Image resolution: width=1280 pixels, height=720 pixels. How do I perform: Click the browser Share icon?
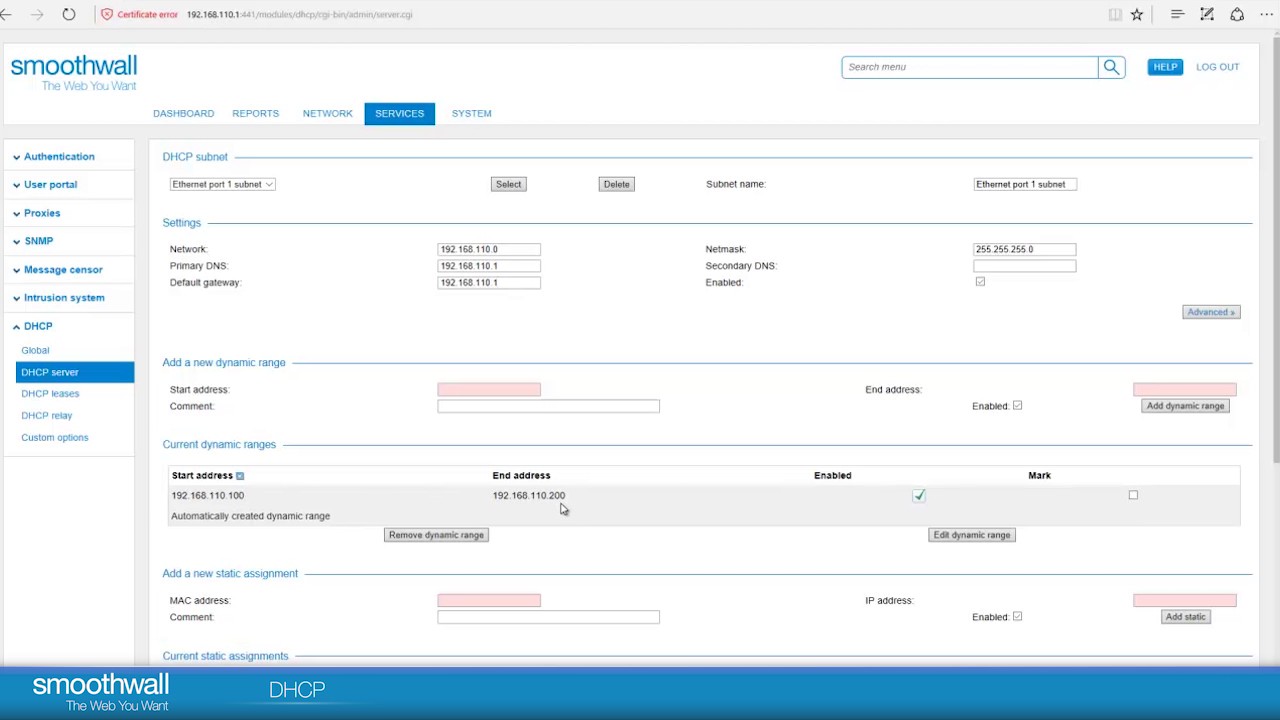pyautogui.click(x=1237, y=15)
